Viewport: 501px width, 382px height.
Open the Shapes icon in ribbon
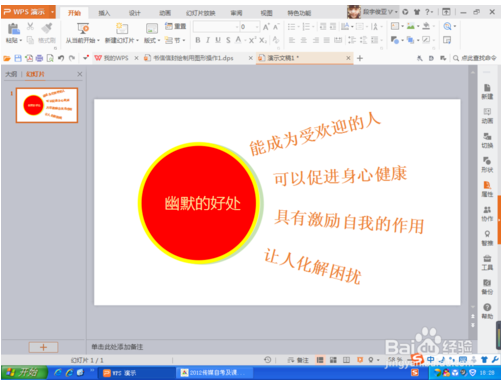point(395,40)
